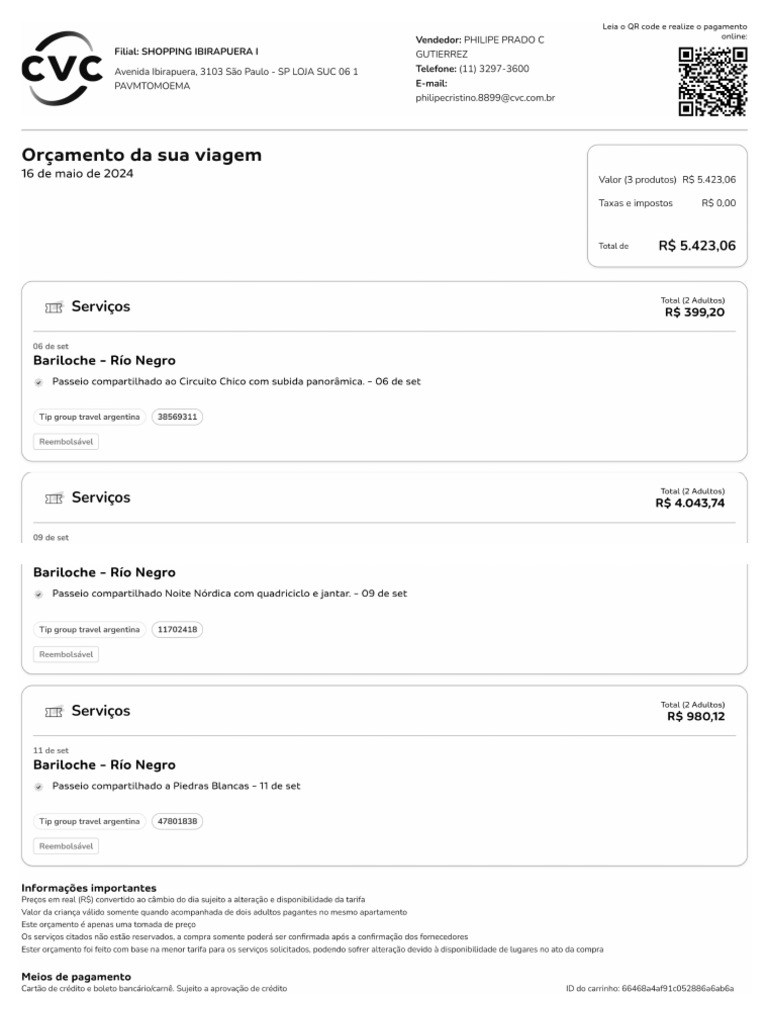Click ticket icon in R$ 980,12 Serviços section
Screen dimensions: 768x1024
click(54, 711)
